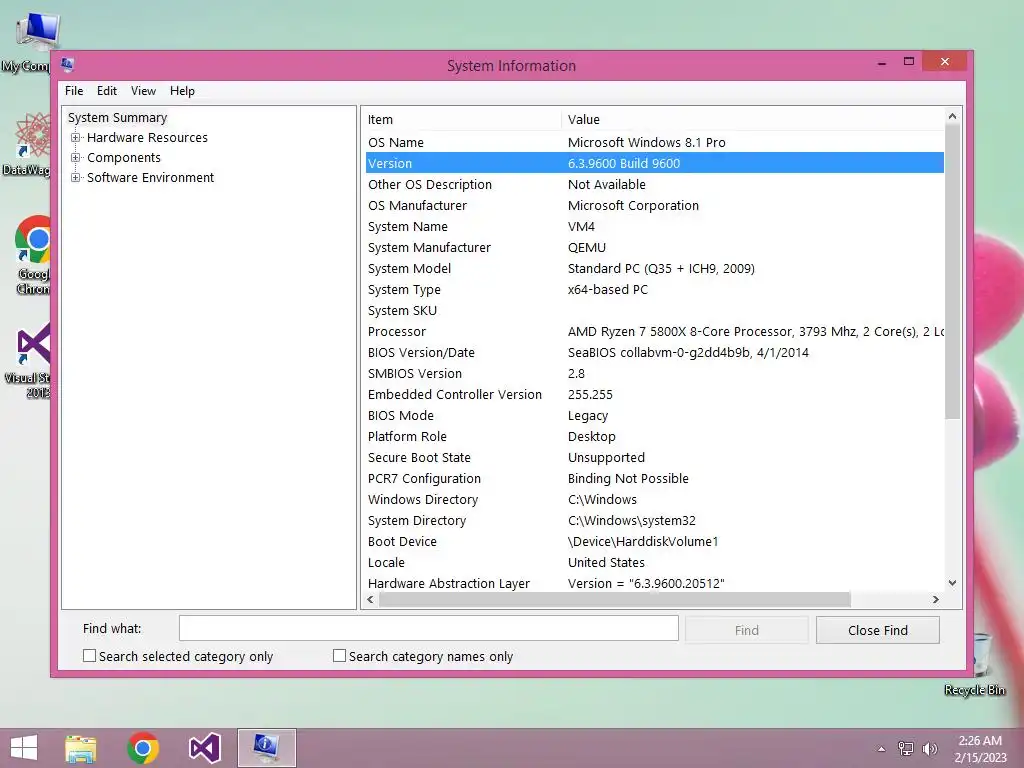Open the taskbar clock and date
This screenshot has width=1024, height=768.
[980, 749]
